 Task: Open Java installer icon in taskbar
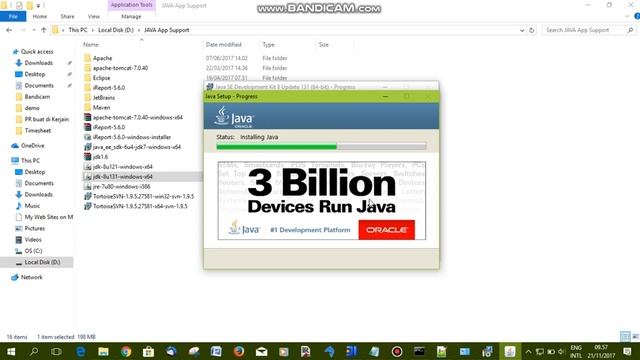[510, 351]
